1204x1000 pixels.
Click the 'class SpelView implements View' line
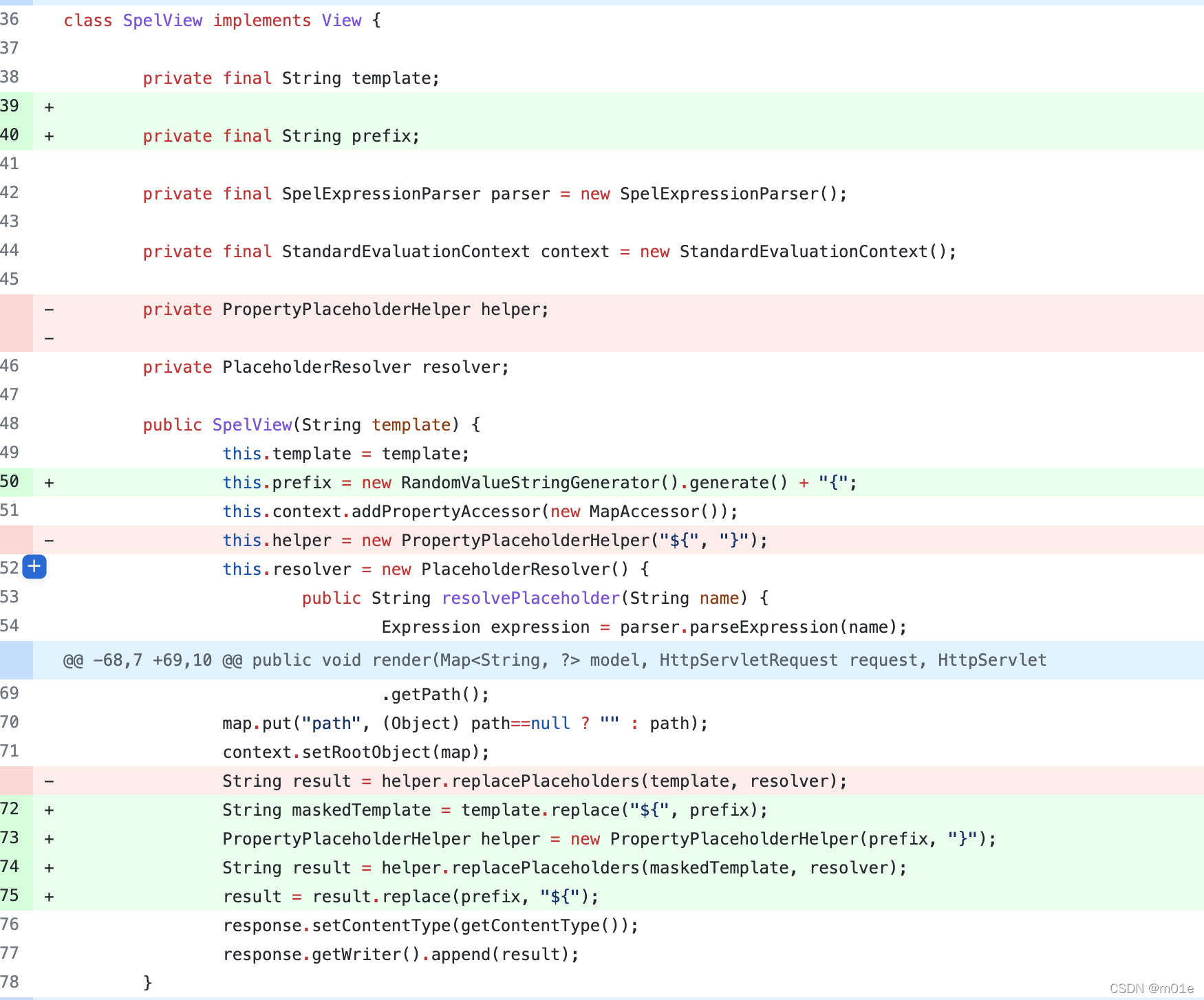click(x=222, y=21)
